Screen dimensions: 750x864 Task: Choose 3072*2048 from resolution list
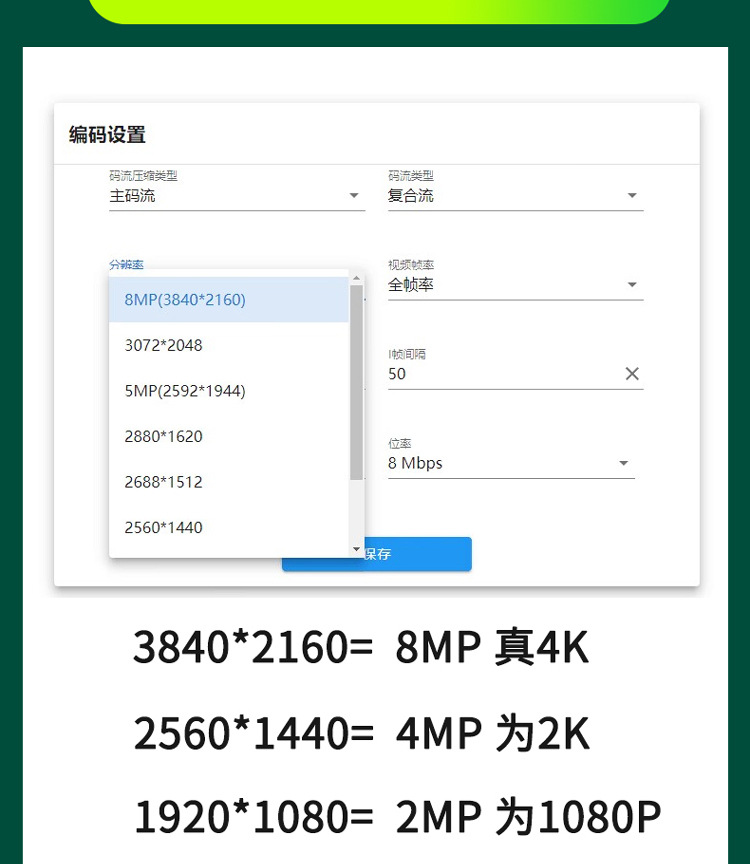coord(229,345)
